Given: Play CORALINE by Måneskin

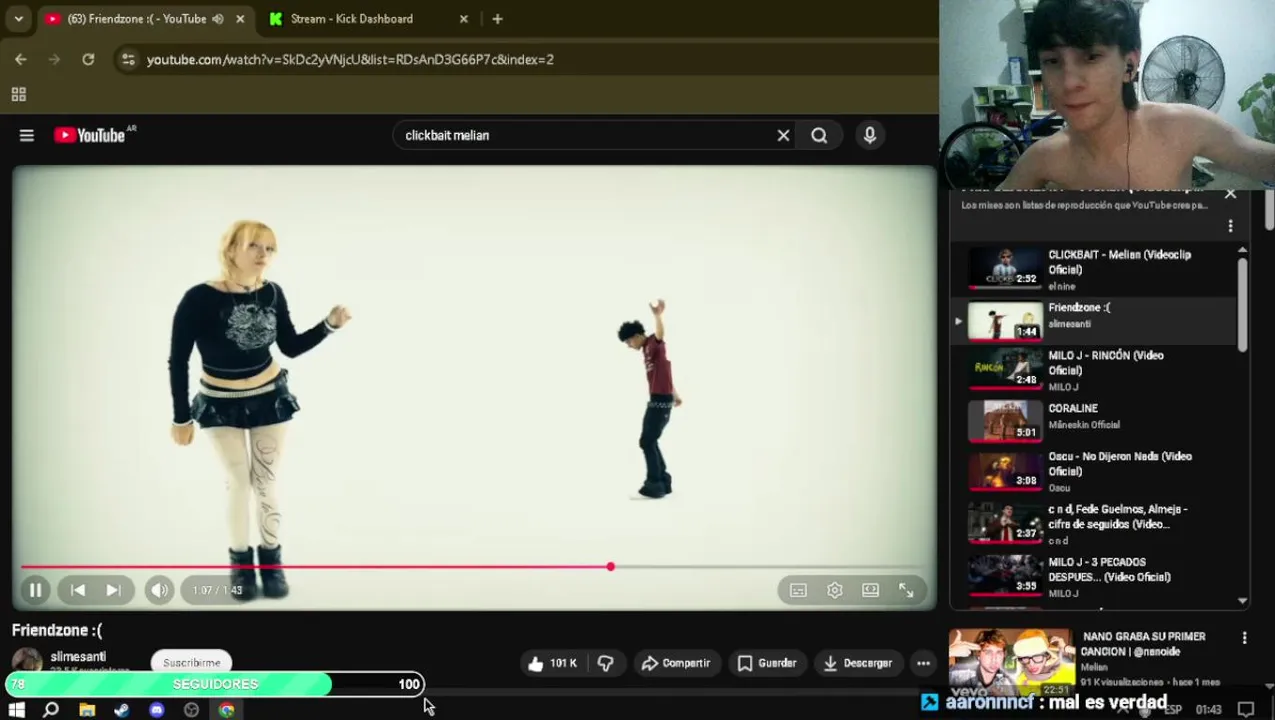Looking at the screenshot, I should pos(1094,420).
